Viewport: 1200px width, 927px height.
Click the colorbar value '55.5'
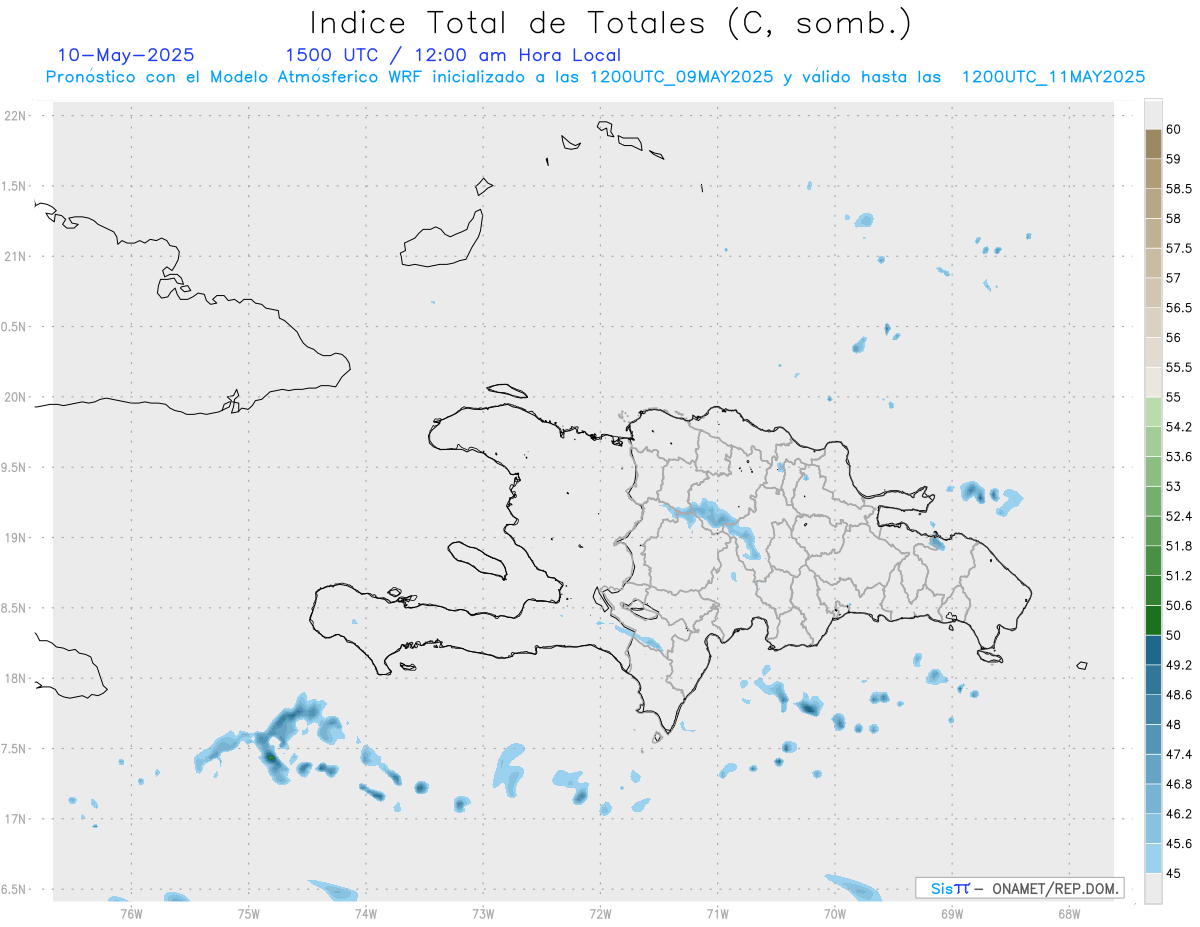coord(1179,368)
